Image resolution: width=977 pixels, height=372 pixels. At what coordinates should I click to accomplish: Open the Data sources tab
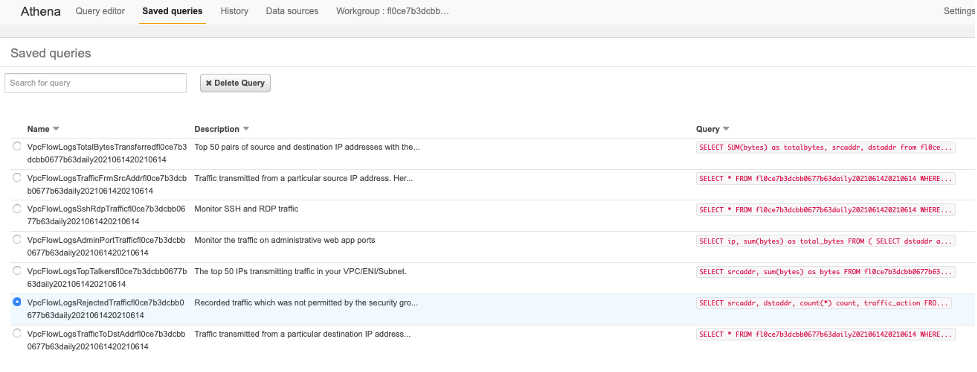coord(292,11)
